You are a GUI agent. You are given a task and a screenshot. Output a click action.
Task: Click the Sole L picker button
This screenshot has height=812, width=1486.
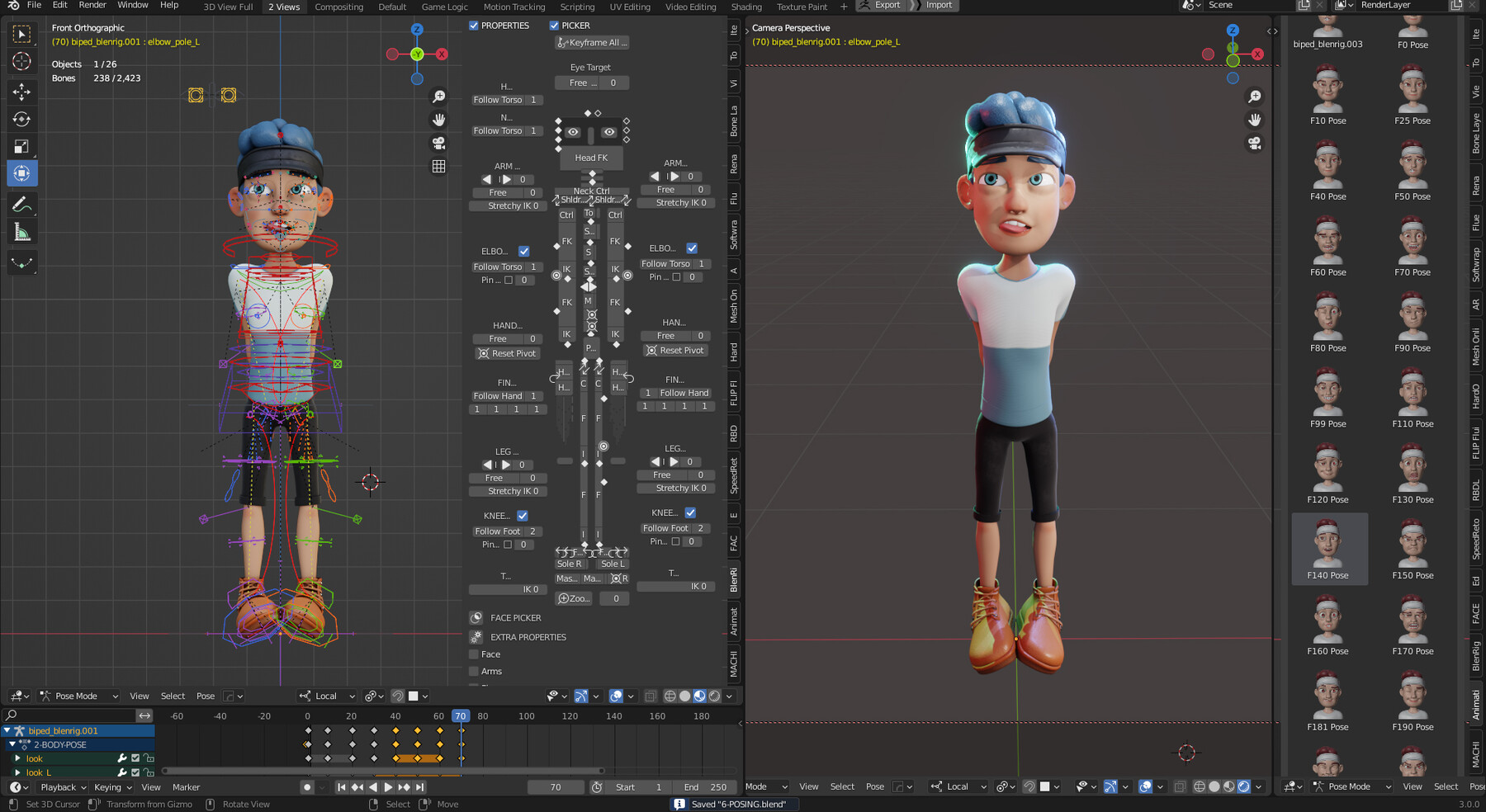point(613,564)
